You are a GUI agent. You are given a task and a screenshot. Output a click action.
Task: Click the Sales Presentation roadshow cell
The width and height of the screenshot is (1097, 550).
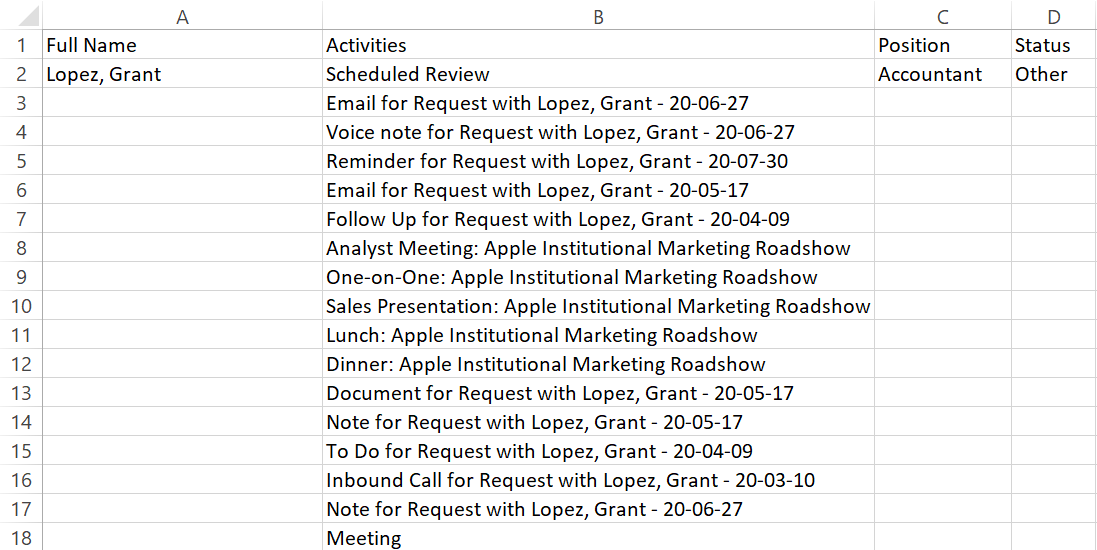click(598, 306)
